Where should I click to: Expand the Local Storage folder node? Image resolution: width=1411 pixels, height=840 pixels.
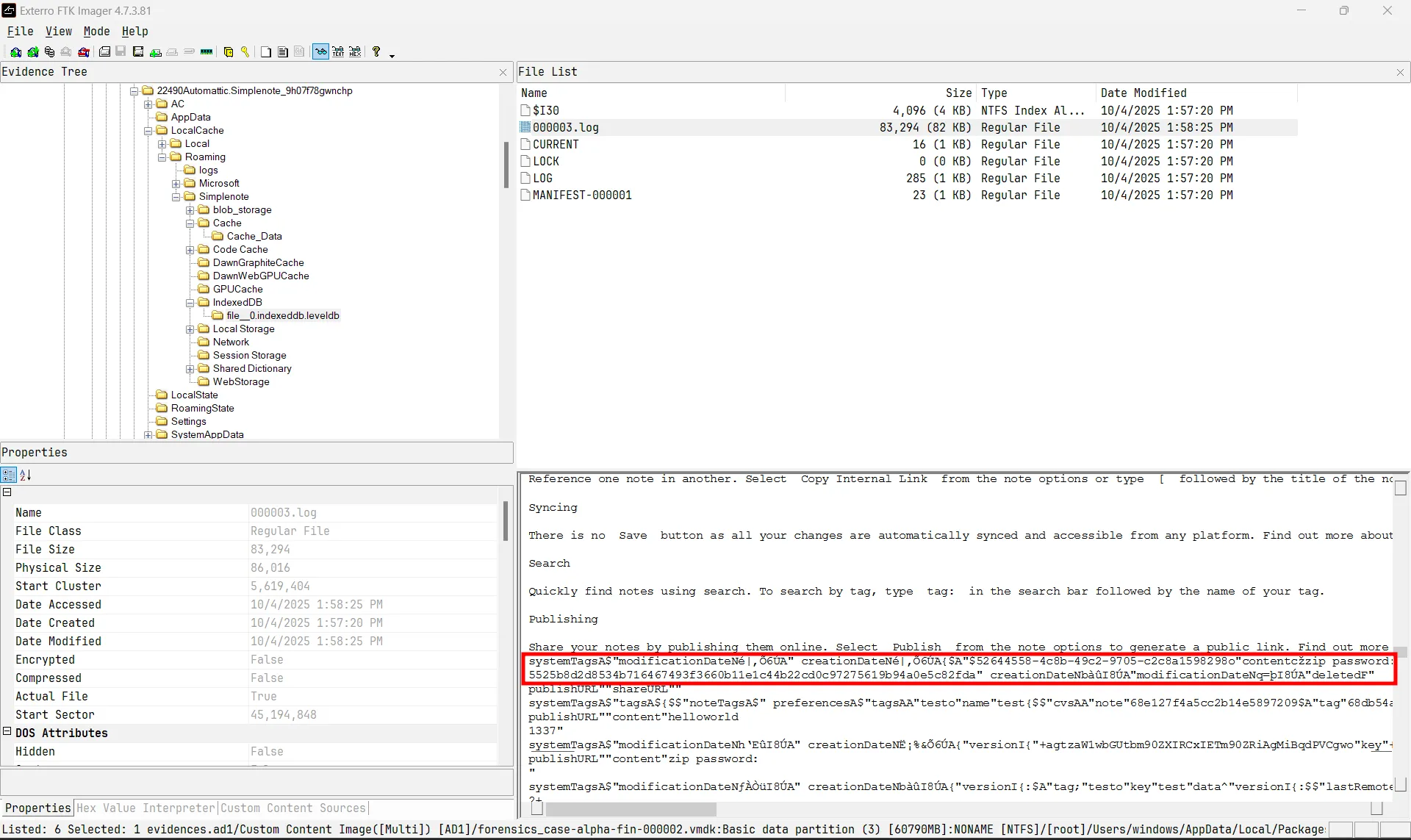tap(190, 329)
